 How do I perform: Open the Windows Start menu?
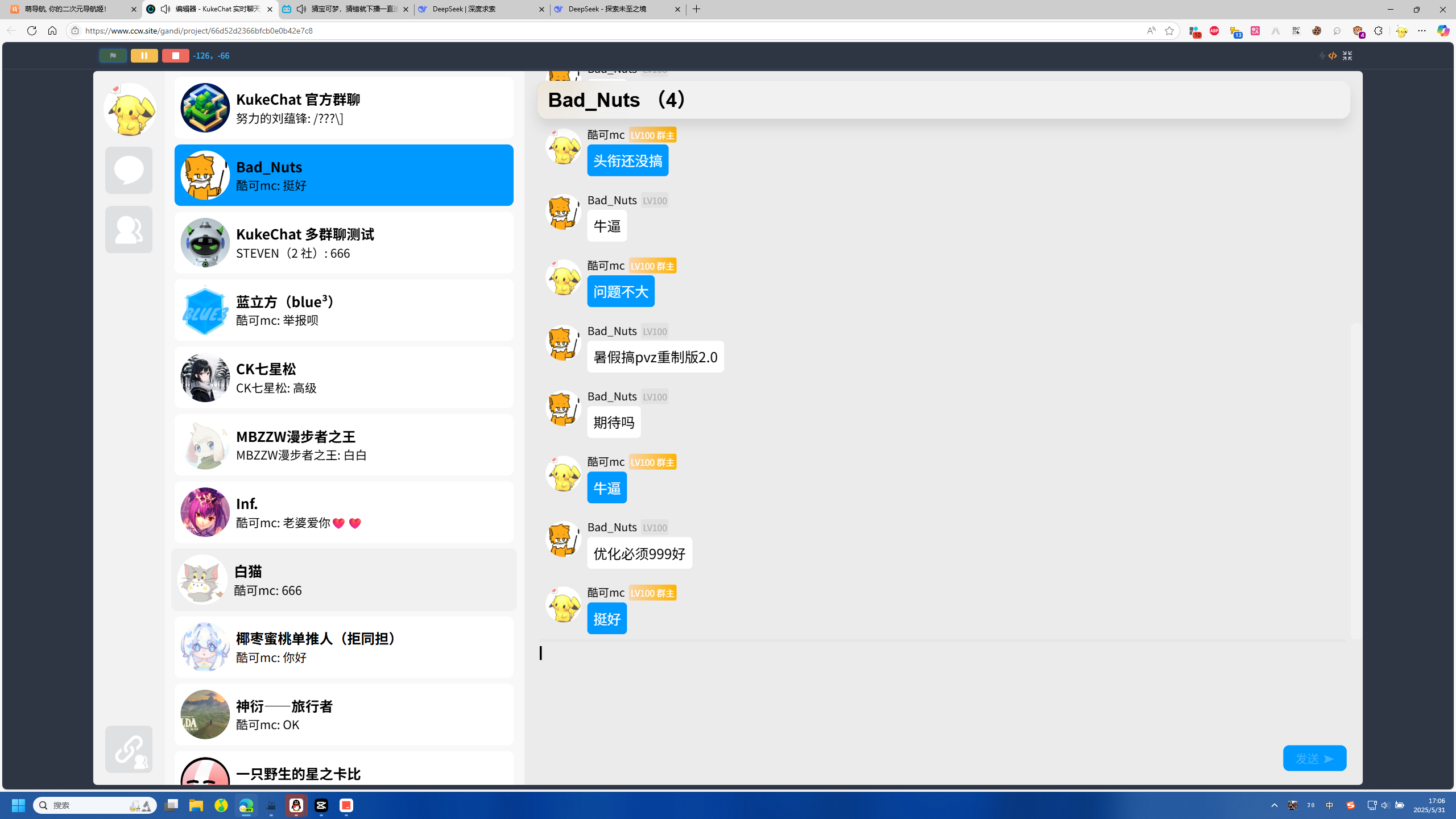[x=18, y=805]
